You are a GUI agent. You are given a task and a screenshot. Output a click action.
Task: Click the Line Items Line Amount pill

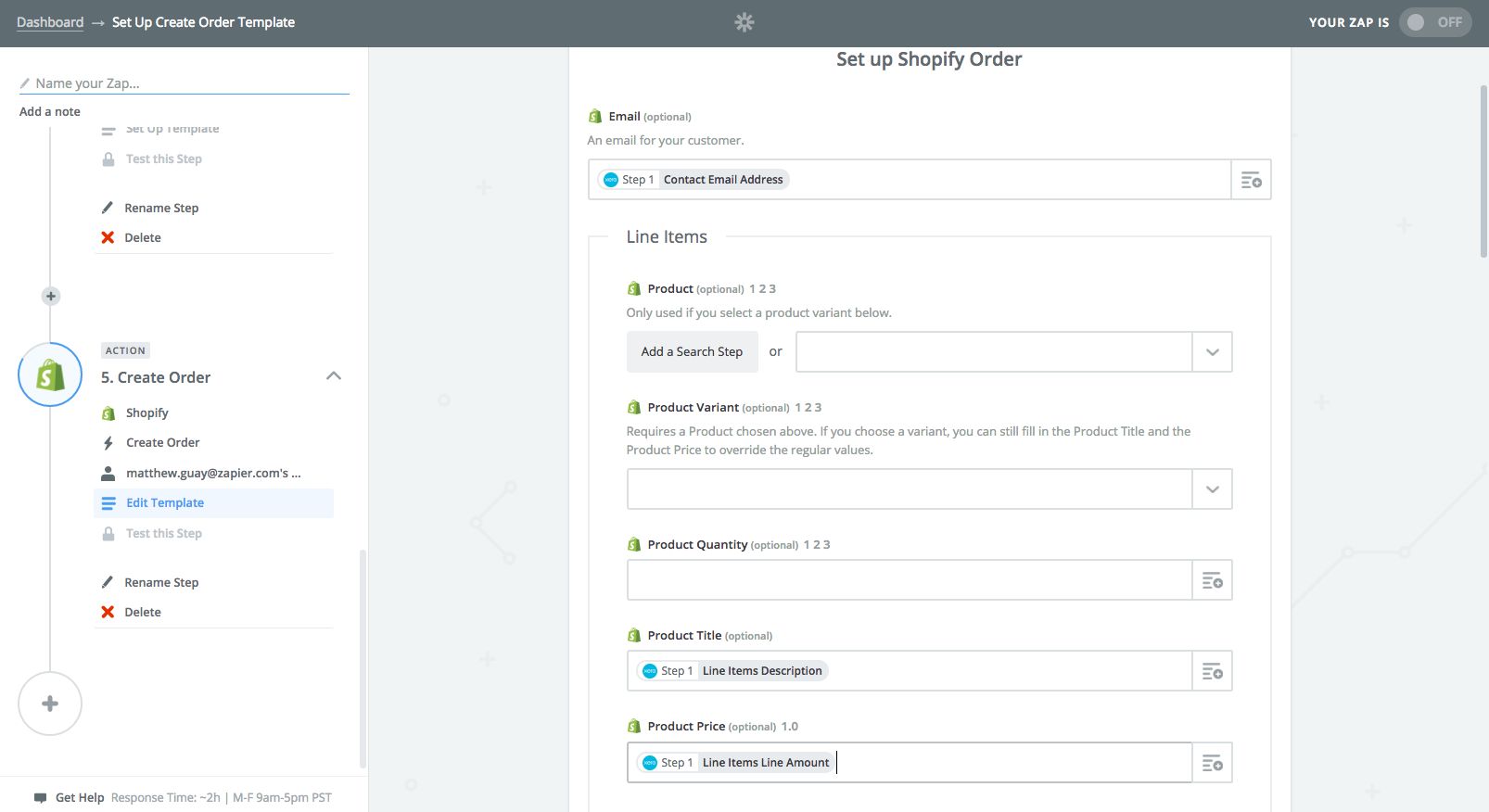736,763
